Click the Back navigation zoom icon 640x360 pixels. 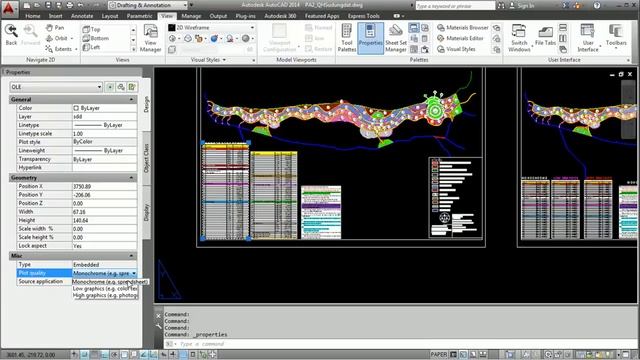11,35
